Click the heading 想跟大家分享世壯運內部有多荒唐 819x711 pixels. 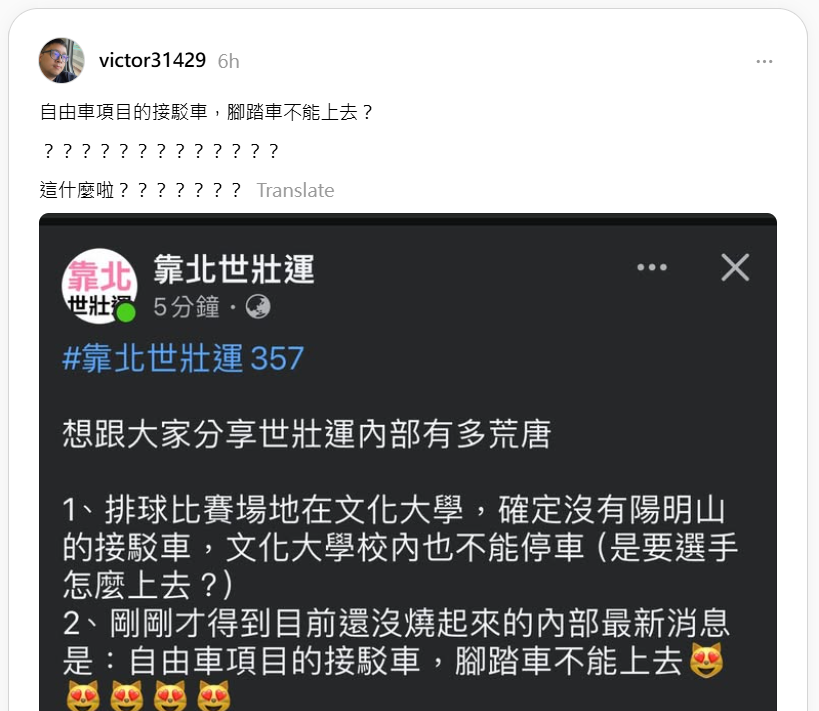coord(307,434)
